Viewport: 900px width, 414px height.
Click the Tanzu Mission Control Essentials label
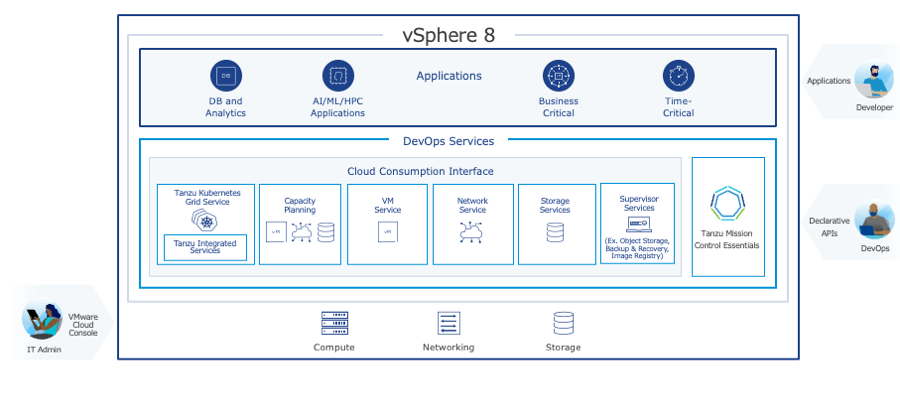727,239
